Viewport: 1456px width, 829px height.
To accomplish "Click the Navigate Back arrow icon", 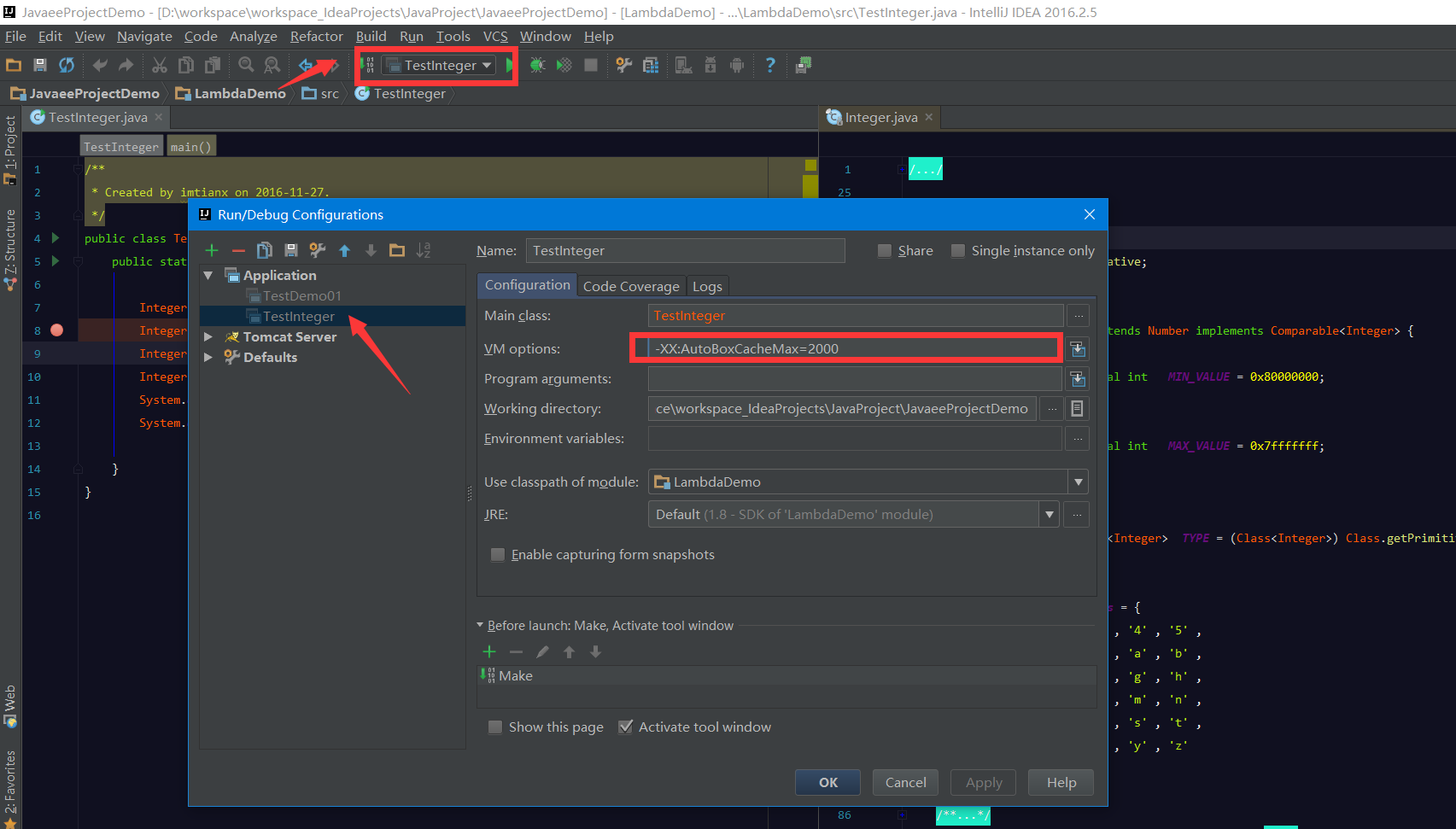I will point(306,65).
